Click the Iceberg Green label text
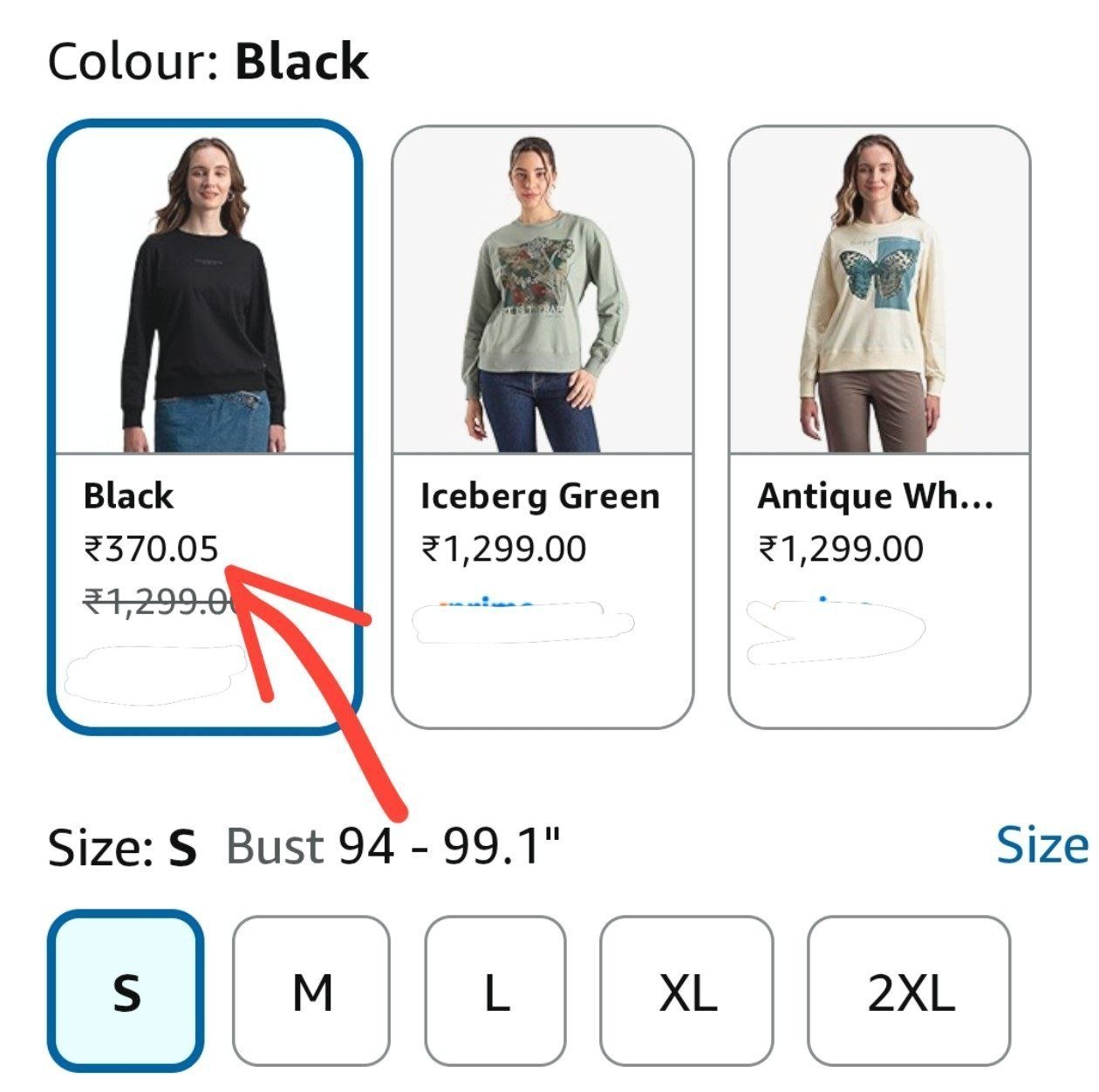1099x1092 pixels. point(540,496)
